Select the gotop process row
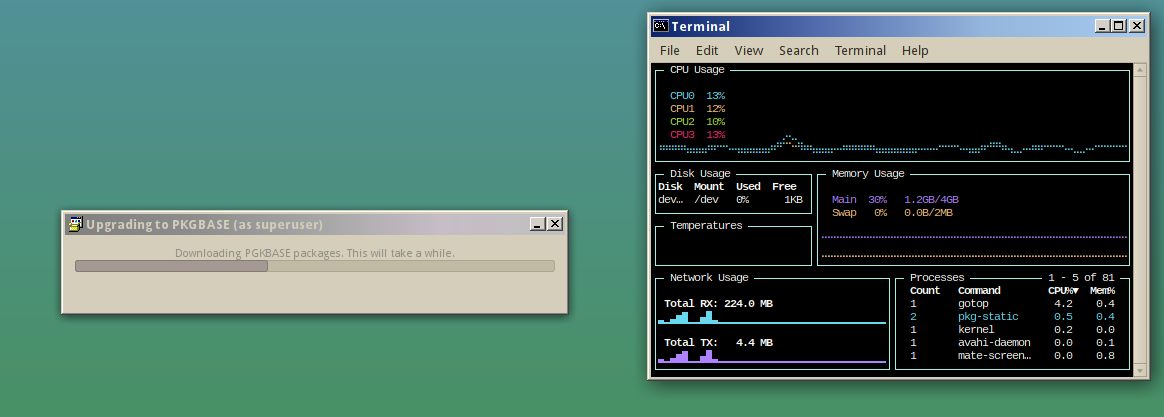 click(x=1013, y=303)
